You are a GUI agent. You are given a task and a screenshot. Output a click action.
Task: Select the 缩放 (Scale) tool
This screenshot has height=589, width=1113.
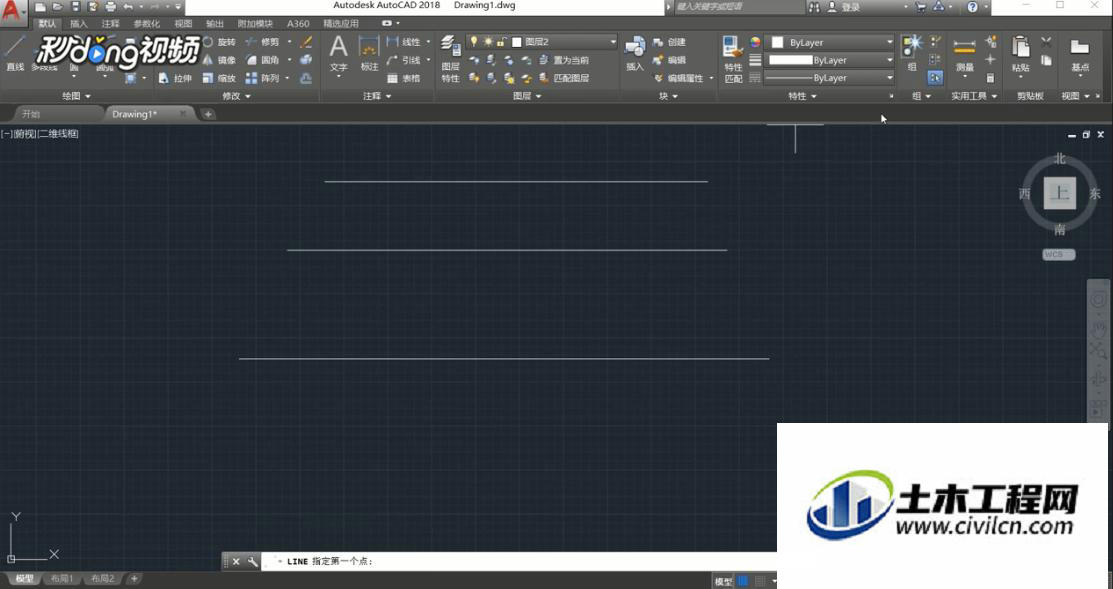pyautogui.click(x=219, y=78)
